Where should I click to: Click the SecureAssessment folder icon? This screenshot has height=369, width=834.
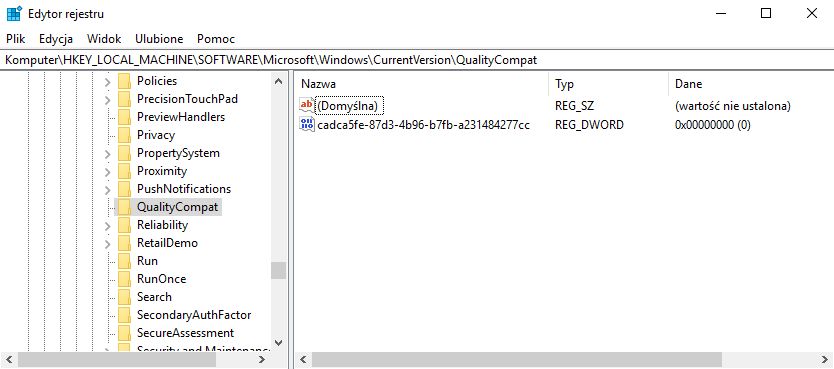124,333
